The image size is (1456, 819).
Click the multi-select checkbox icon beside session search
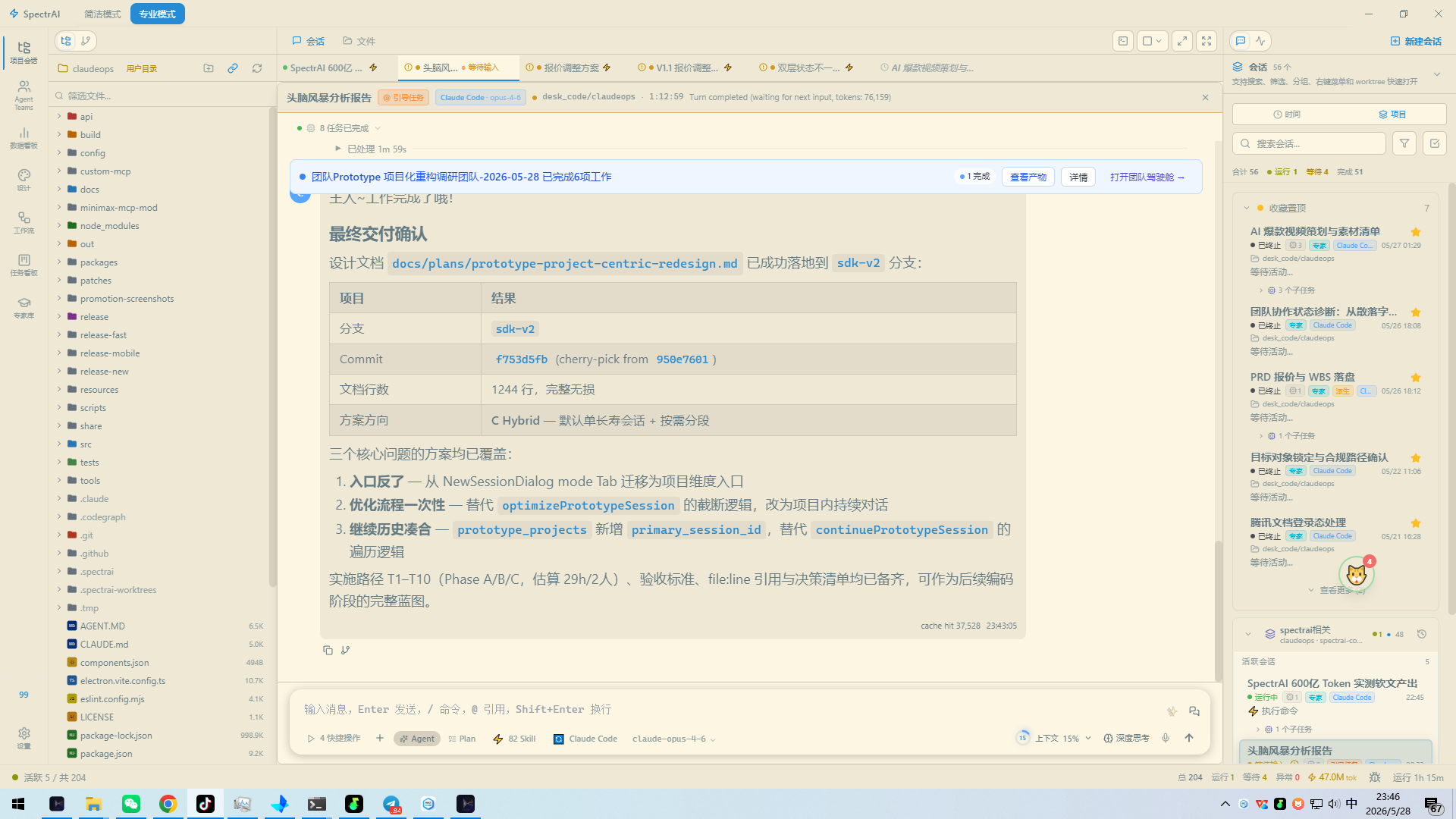click(x=1434, y=143)
